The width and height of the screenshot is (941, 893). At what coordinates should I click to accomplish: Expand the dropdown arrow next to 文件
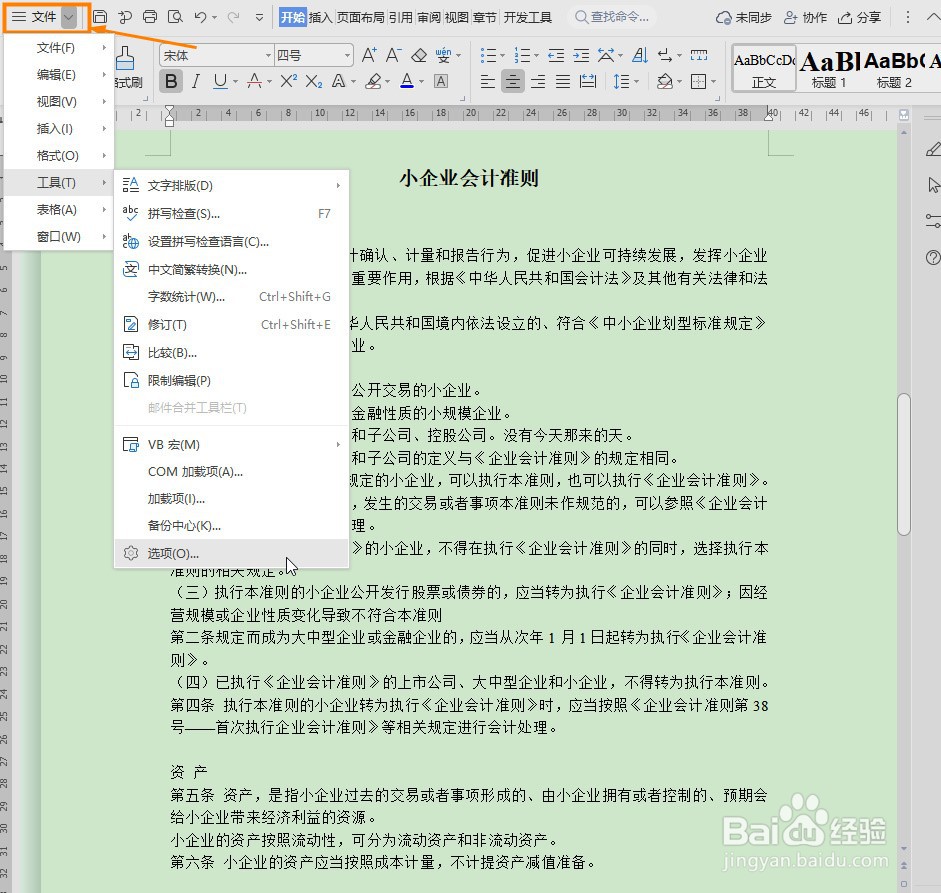pos(69,17)
